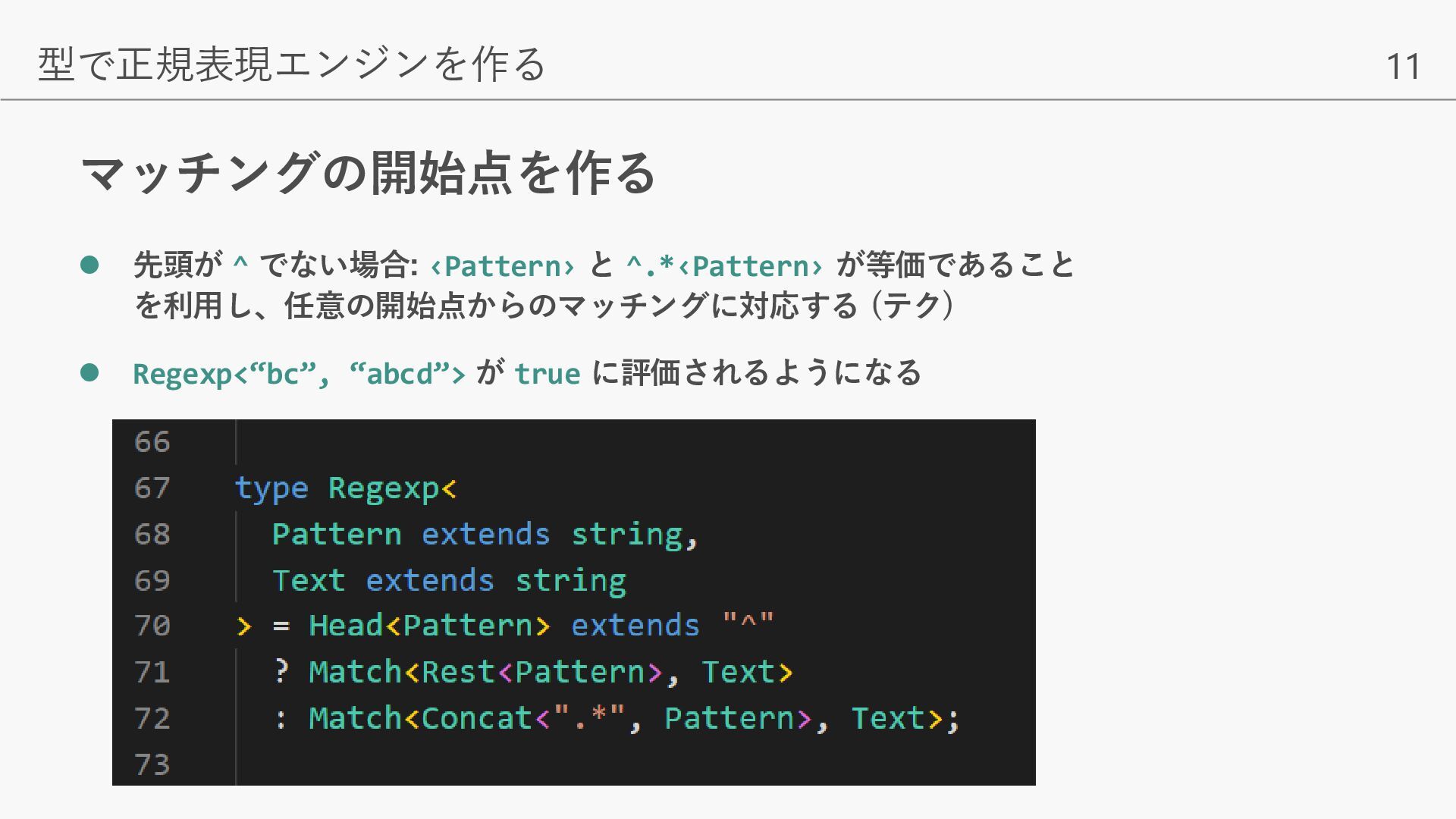The image size is (1456, 819).
Task: Click the first teal bullet point
Action: tap(89, 265)
